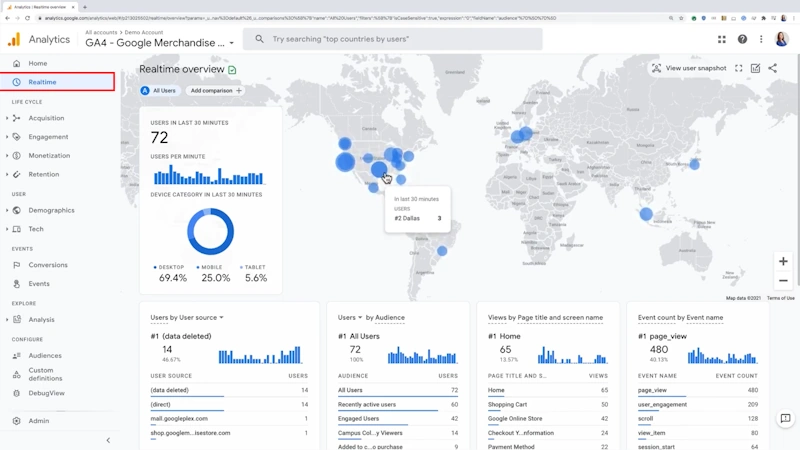Click the browser address bar
Image resolution: width=800 pixels, height=450 pixels.
[x=352, y=18]
